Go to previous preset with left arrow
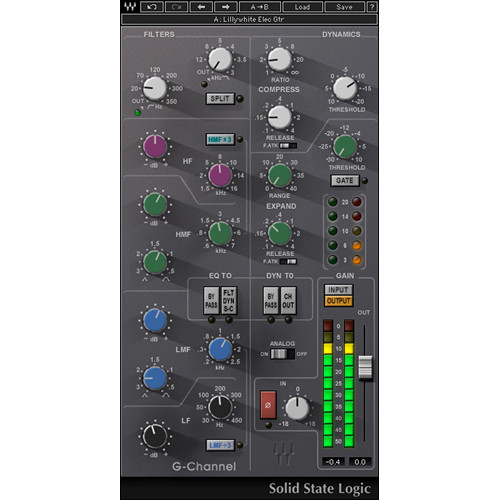500x500 pixels. pos(201,7)
